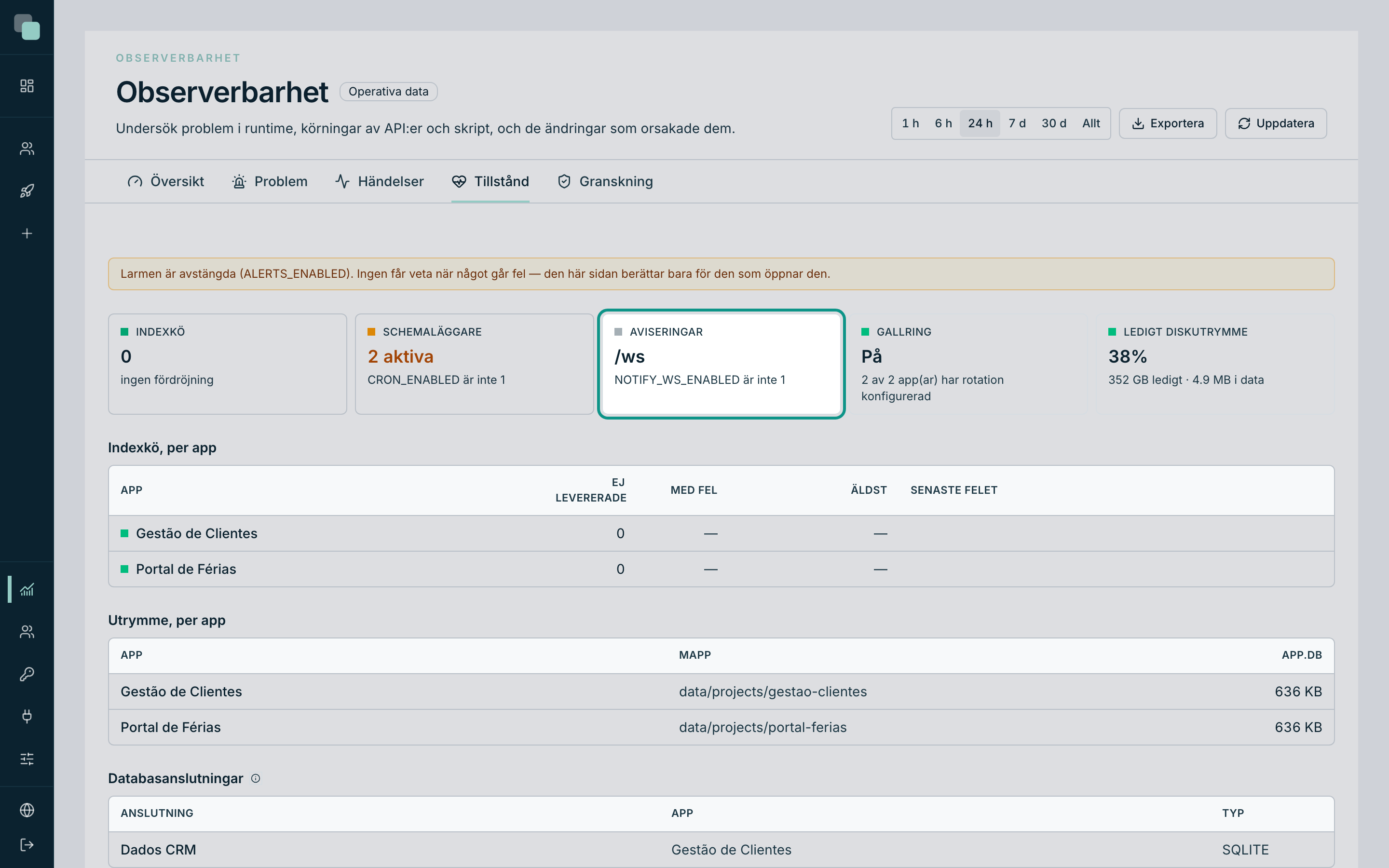Viewport: 1389px width, 868px height.
Task: Open the sliders settings icon in sidebar
Action: (x=27, y=759)
